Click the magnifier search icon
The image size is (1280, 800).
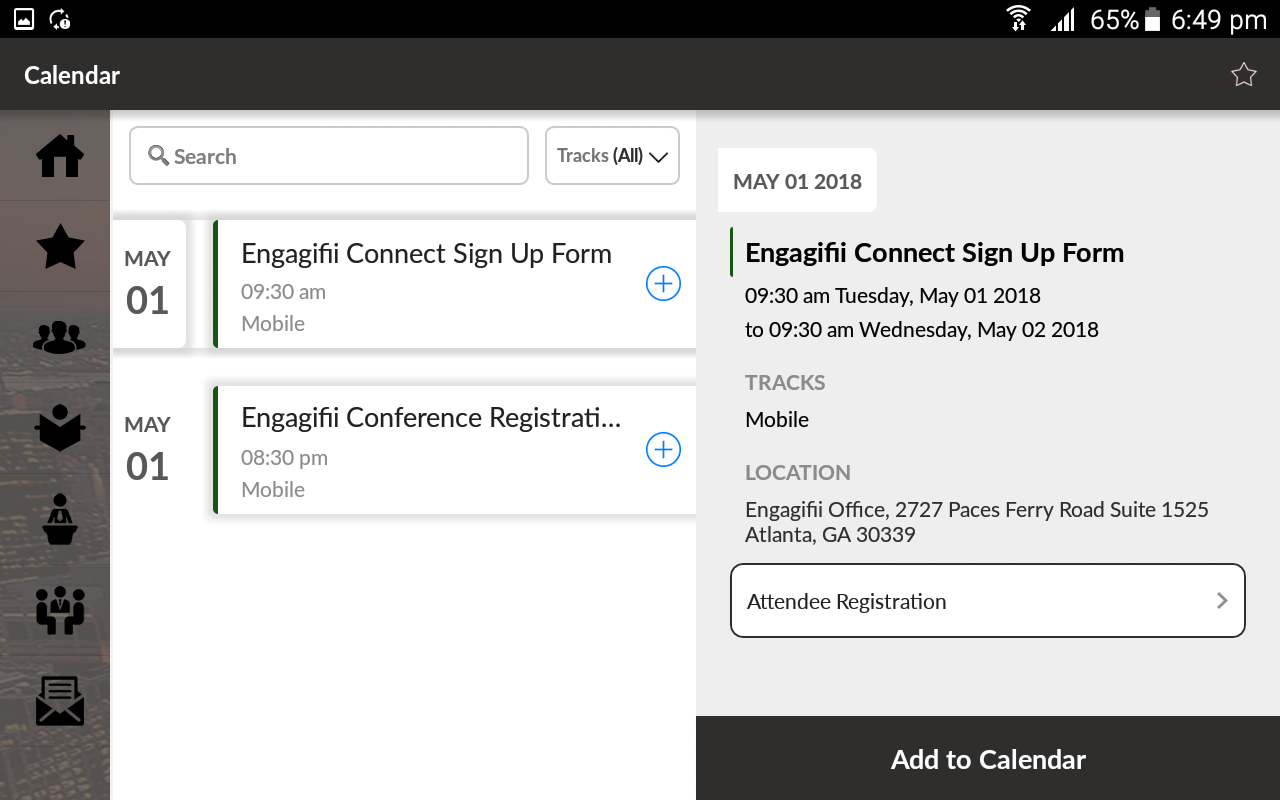tap(158, 156)
